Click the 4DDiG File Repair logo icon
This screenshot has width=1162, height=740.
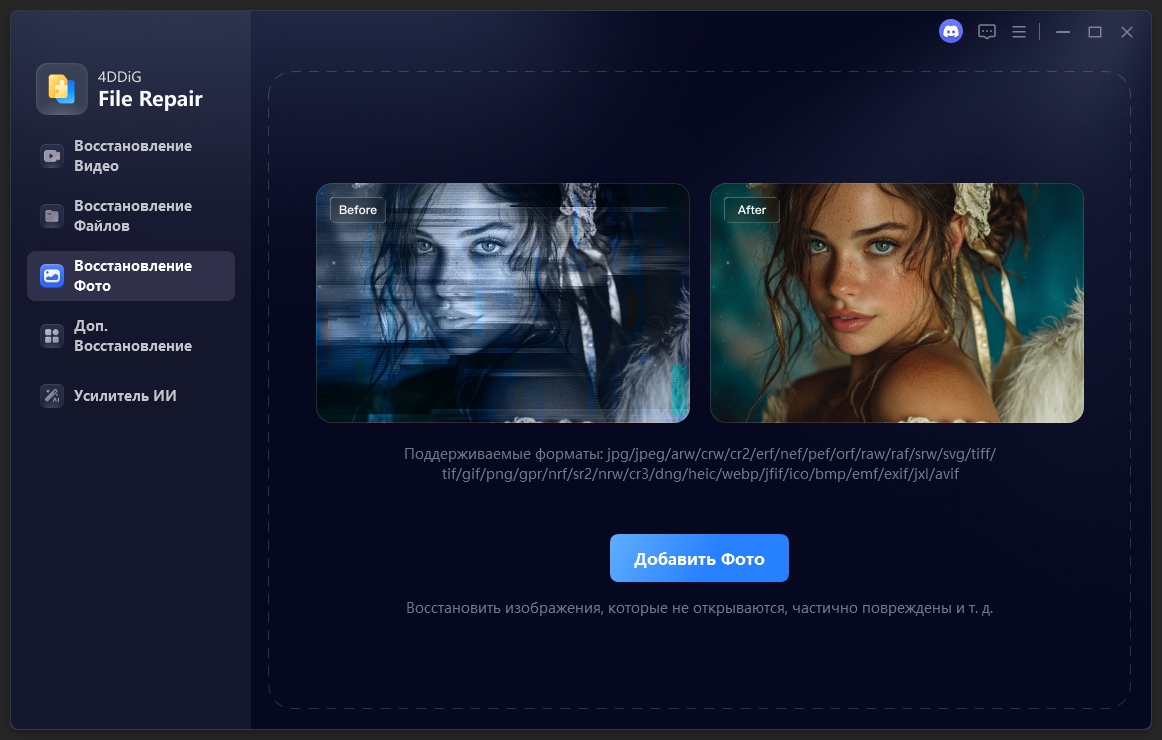pos(62,89)
